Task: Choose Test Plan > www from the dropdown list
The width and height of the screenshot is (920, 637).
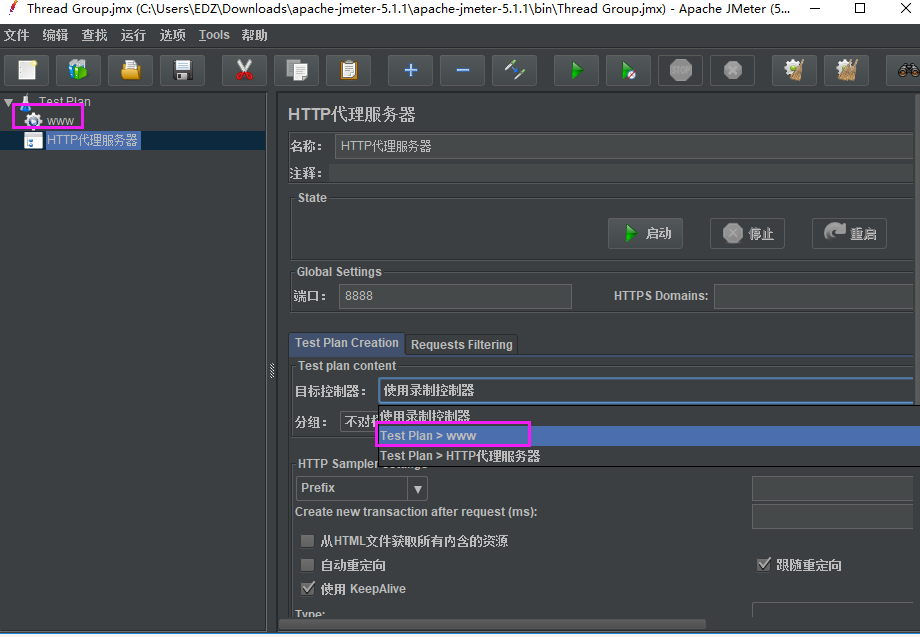Action: (x=649, y=436)
